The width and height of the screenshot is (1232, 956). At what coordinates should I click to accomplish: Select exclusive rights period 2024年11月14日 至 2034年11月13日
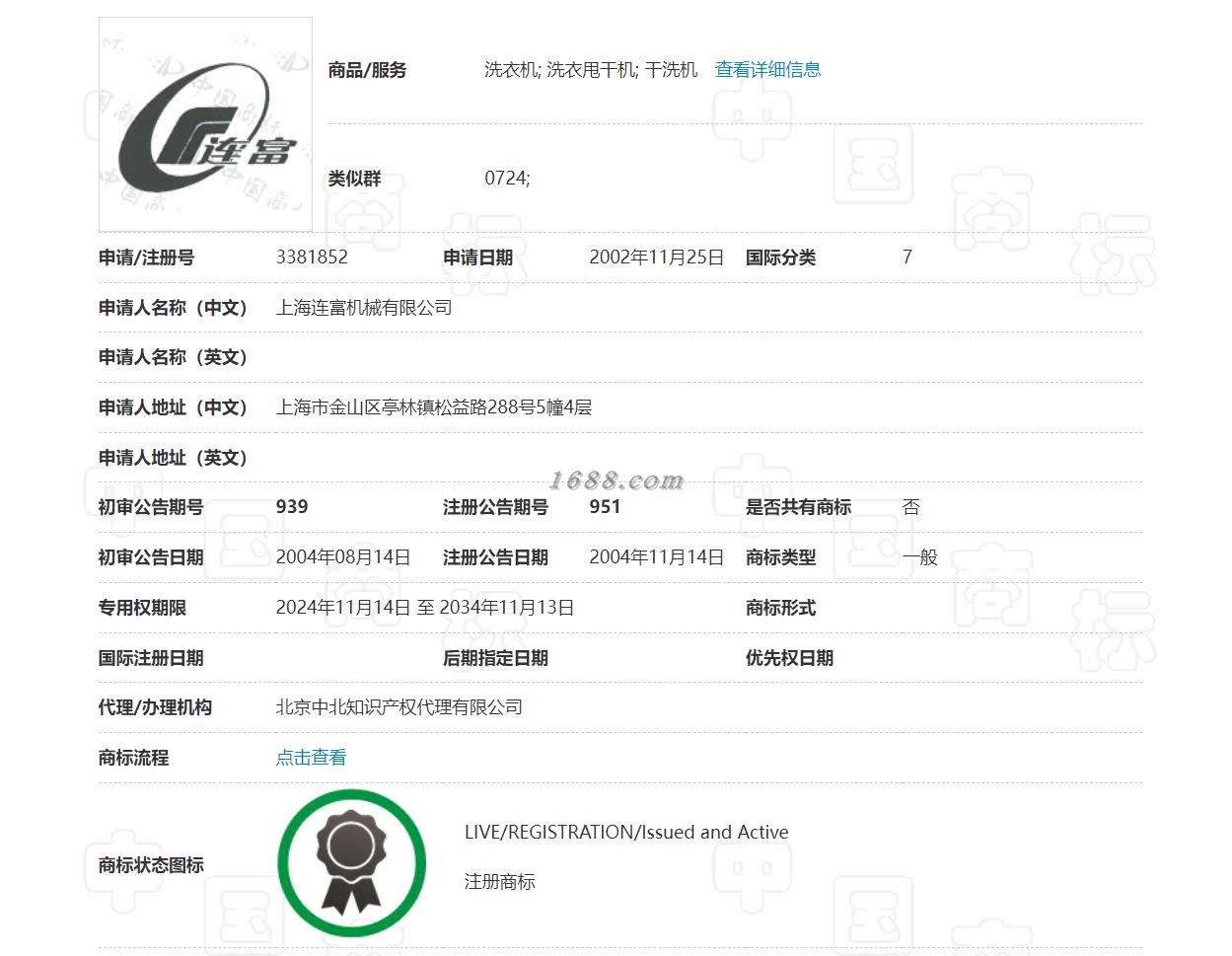tap(425, 608)
